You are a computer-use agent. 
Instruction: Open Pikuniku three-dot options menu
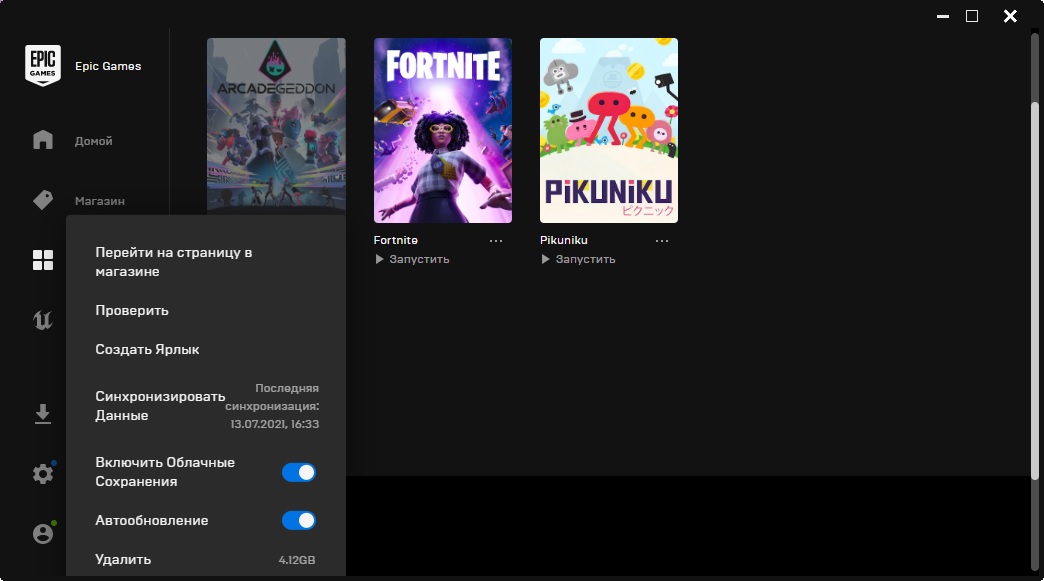[x=662, y=241]
